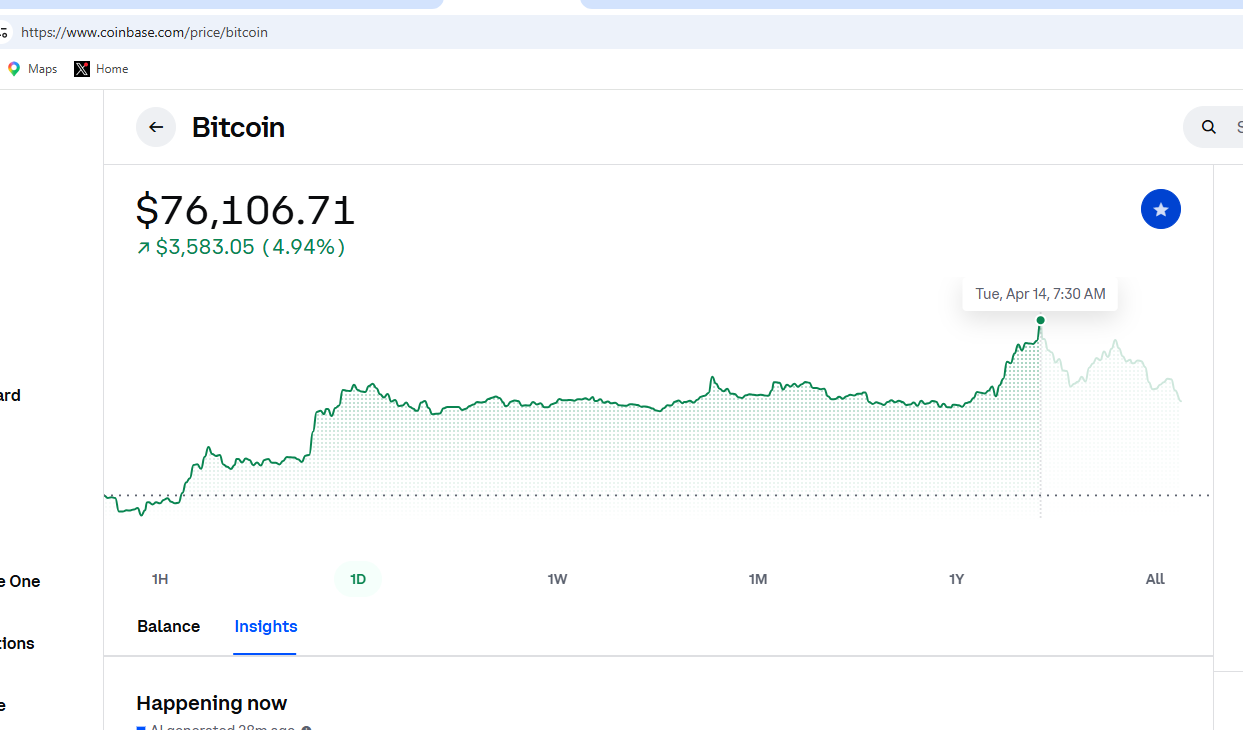Open the Maps bookmark icon
This screenshot has width=1243, height=730.
tap(14, 69)
